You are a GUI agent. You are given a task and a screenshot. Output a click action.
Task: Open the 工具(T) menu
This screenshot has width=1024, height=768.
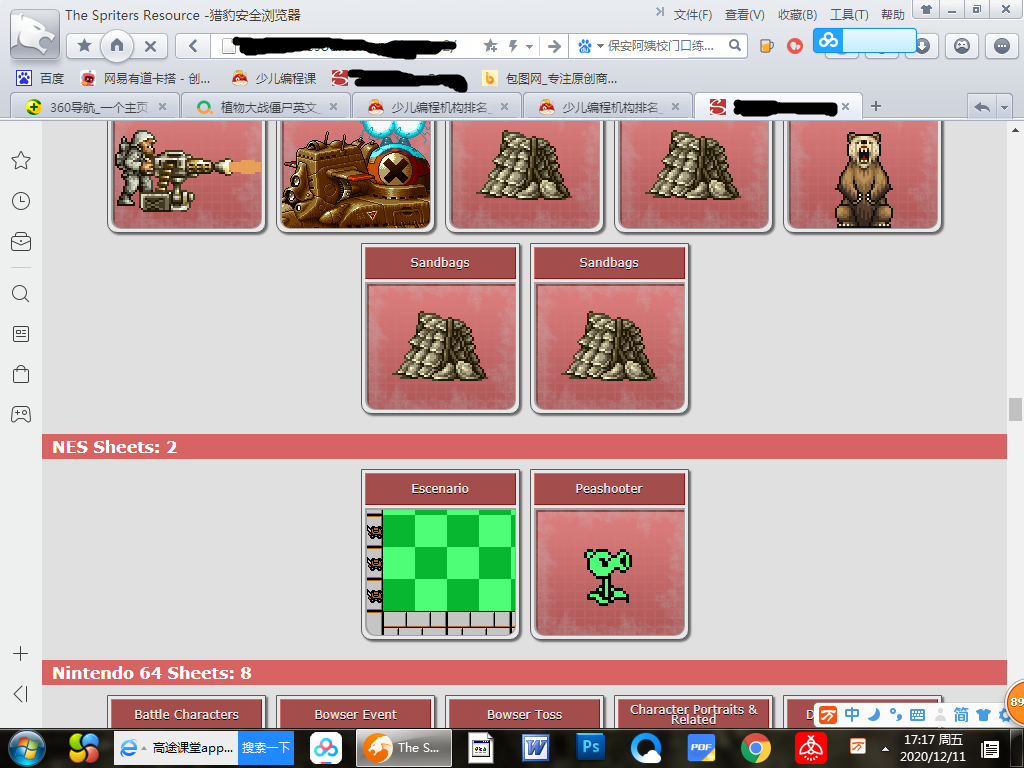849,14
